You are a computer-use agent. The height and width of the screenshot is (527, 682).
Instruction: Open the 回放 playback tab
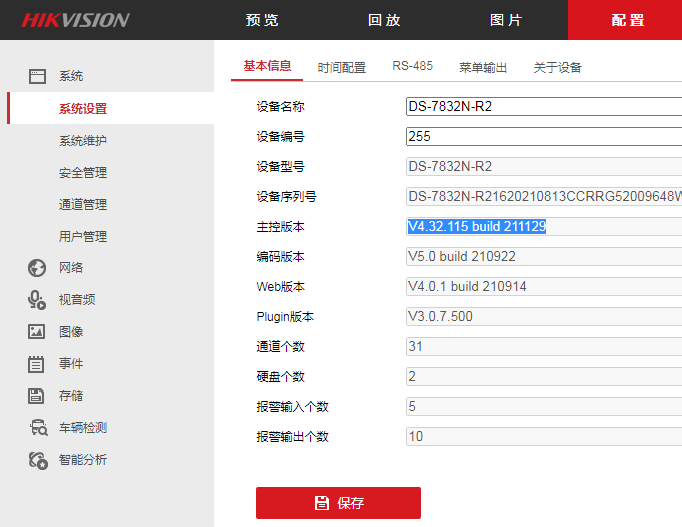(x=384, y=20)
